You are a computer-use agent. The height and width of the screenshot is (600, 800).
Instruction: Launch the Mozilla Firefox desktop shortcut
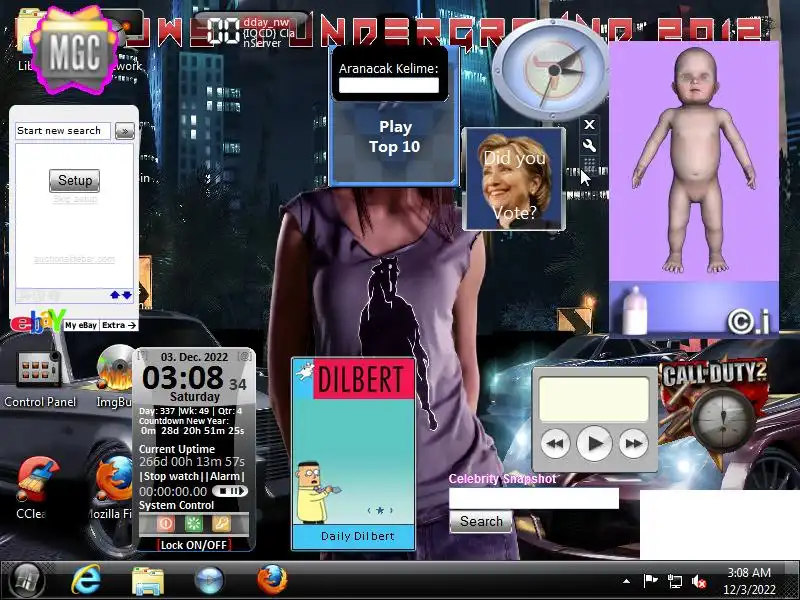[113, 488]
